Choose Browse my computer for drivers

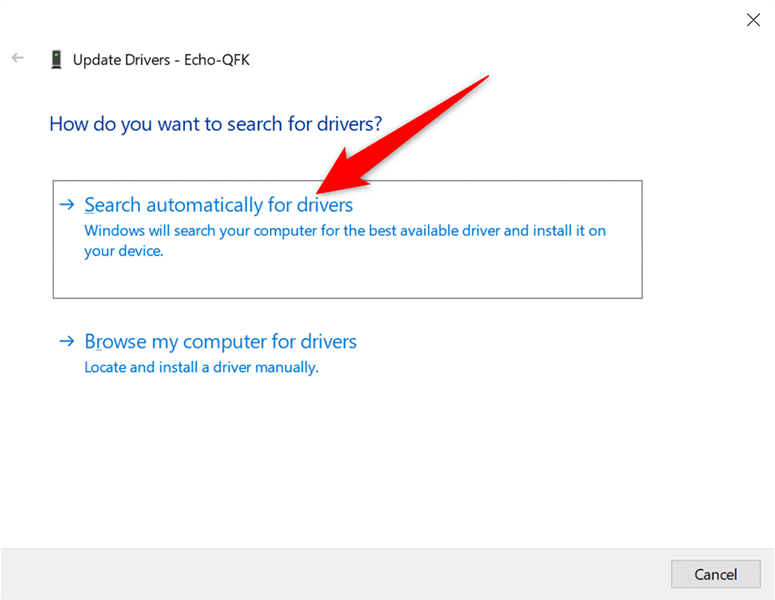pyautogui.click(x=220, y=342)
